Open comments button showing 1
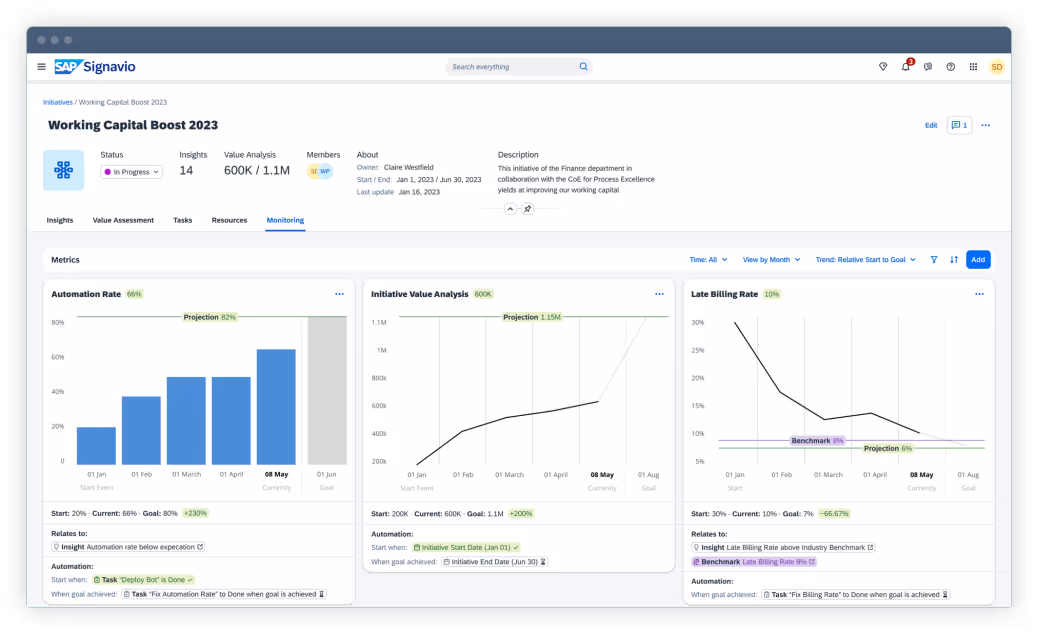The width and height of the screenshot is (1038, 634). [959, 125]
